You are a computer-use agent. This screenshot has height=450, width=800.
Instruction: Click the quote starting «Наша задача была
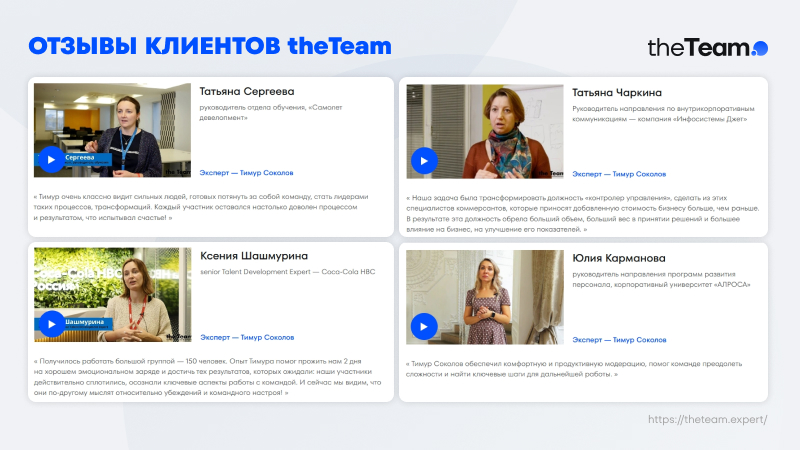[x=583, y=214]
